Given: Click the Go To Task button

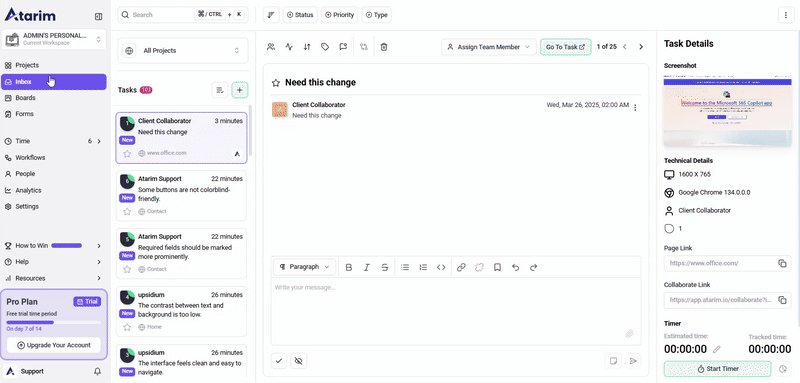Looking at the screenshot, I should [566, 47].
